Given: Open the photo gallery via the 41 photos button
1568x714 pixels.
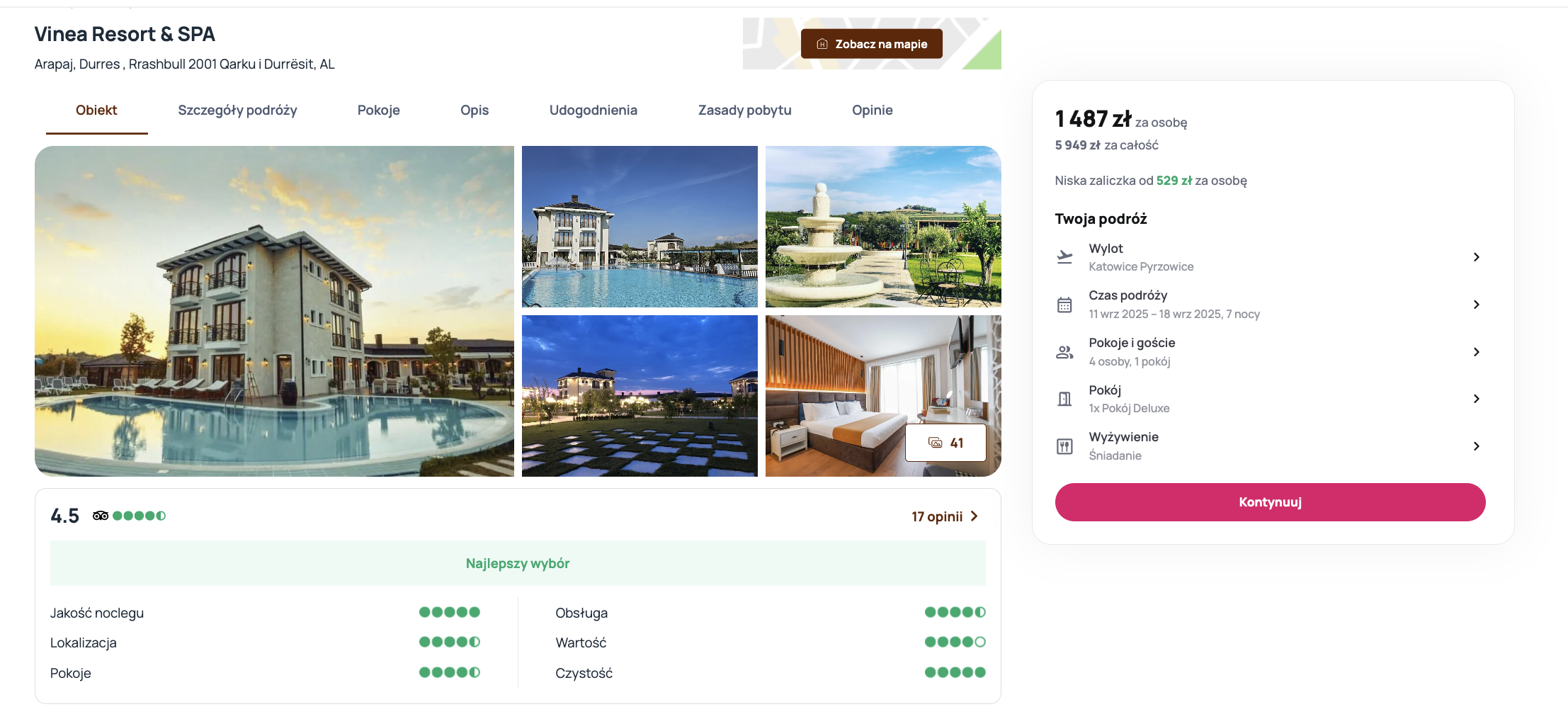Looking at the screenshot, I should 945,443.
